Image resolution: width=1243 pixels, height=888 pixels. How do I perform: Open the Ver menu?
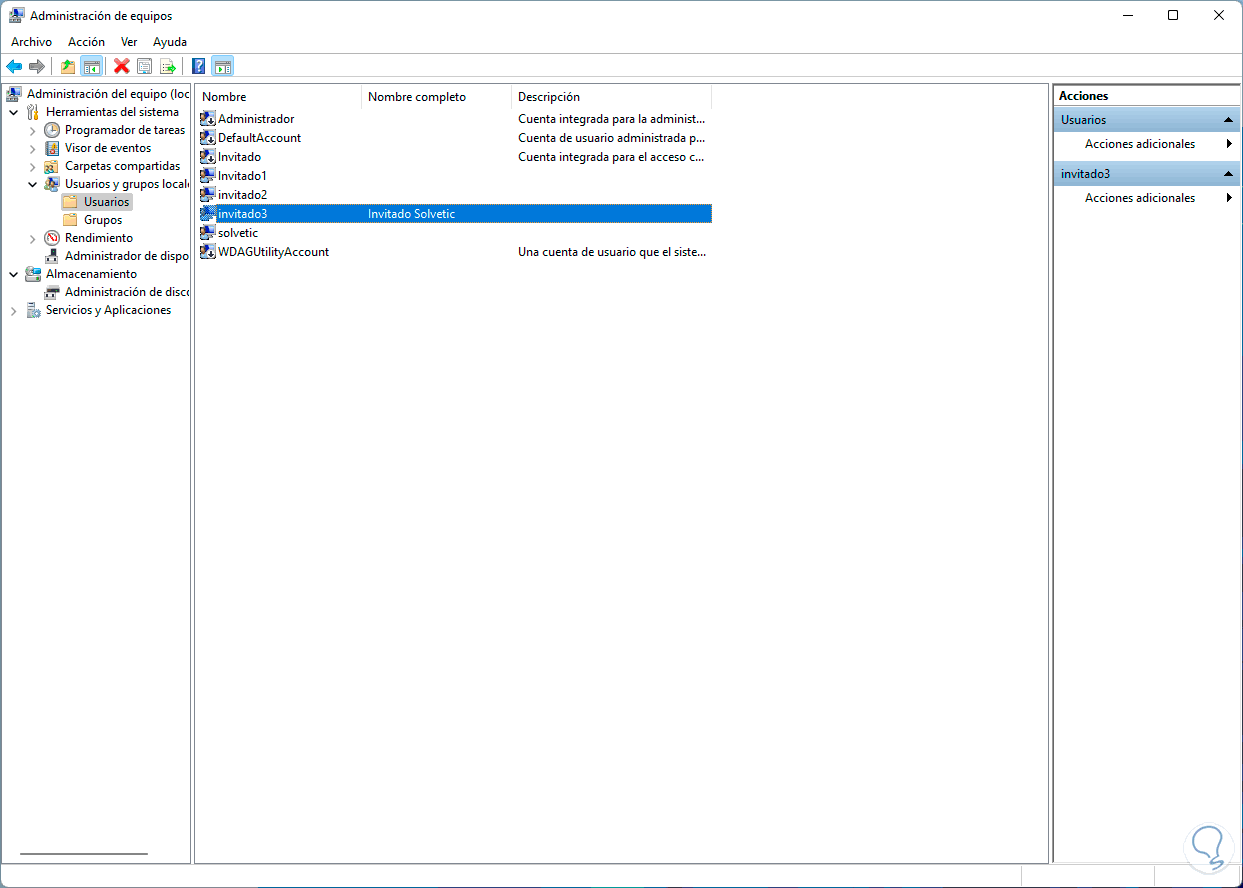coord(129,42)
